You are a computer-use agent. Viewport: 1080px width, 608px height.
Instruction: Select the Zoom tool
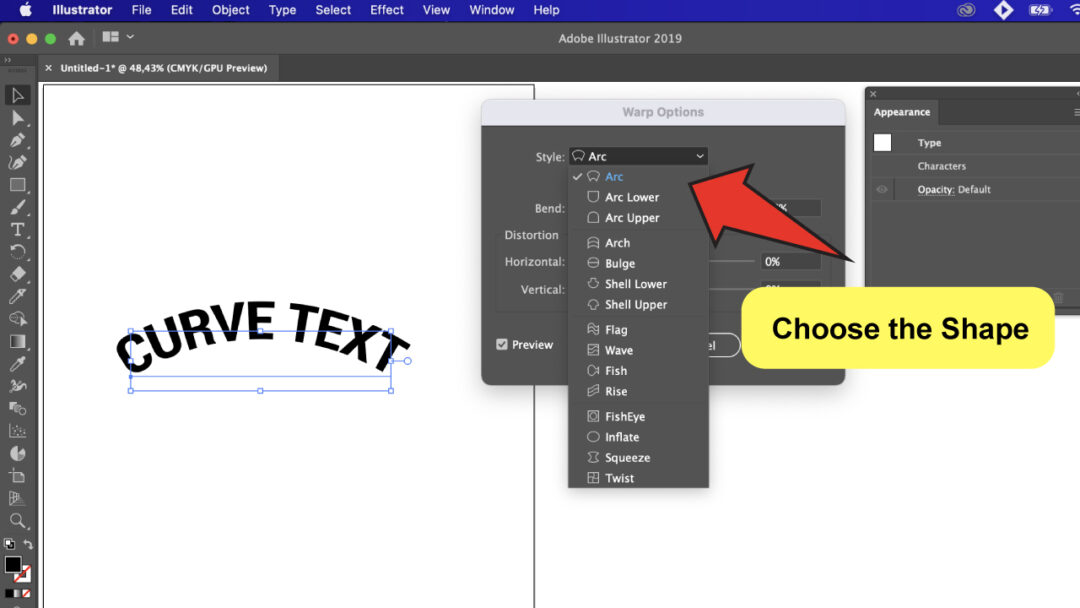(17, 521)
